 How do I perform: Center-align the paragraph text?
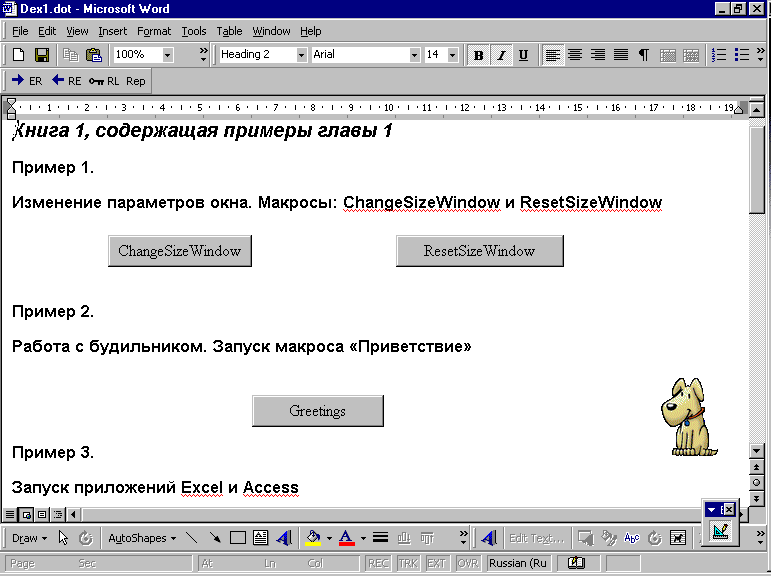tap(575, 55)
